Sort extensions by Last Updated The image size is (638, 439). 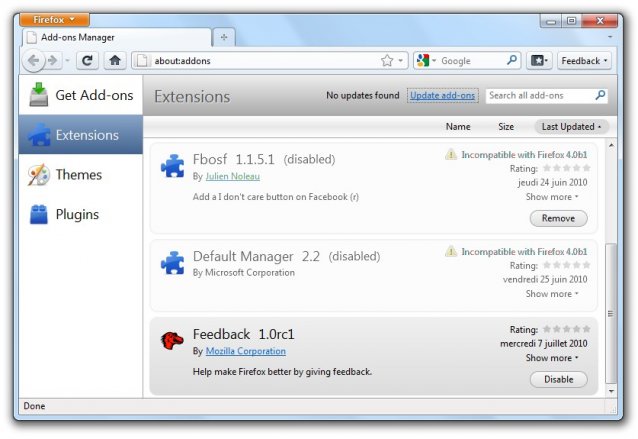tap(571, 127)
